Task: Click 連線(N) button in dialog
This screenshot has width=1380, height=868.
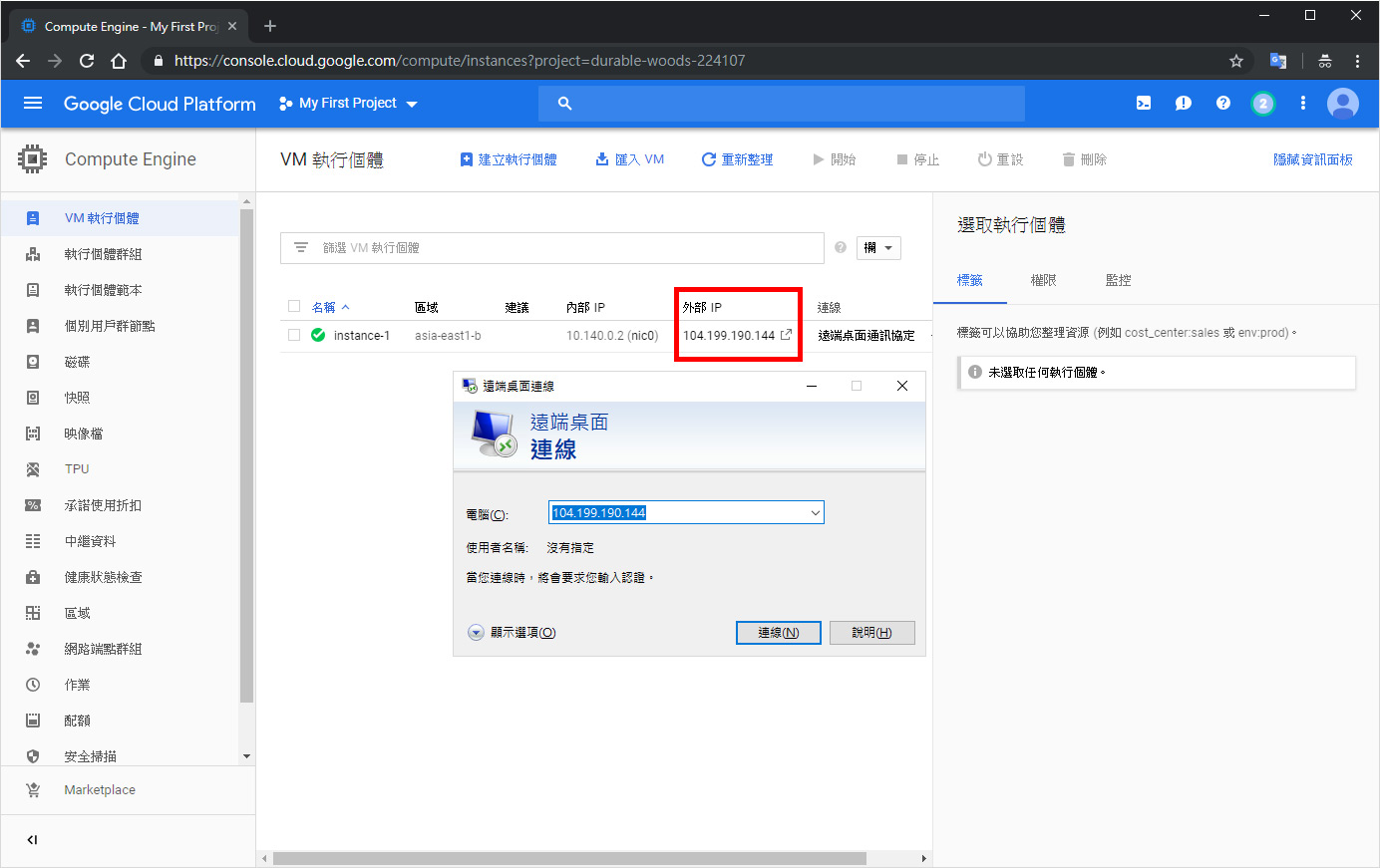Action: click(x=779, y=633)
